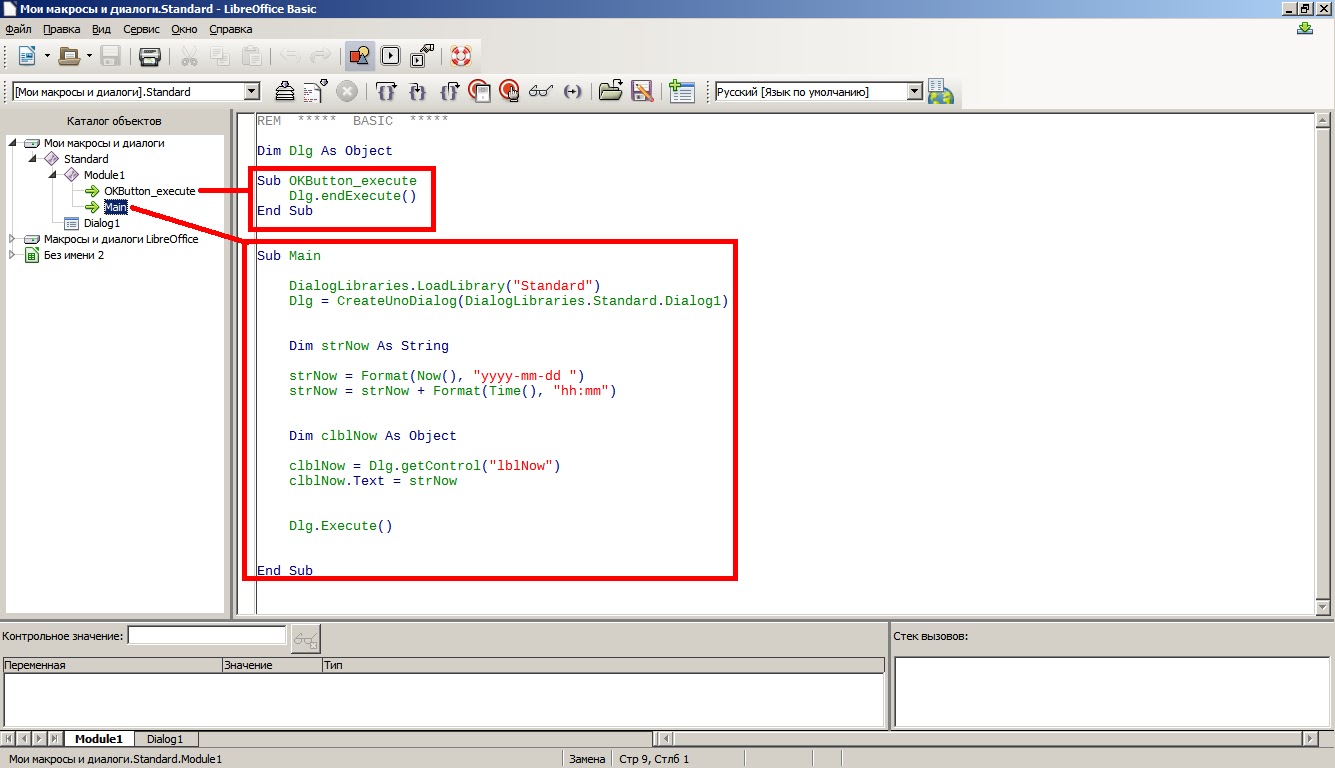Screen dimensions: 1335x768
Task: Open the Сервис menu
Action: click(x=141, y=29)
